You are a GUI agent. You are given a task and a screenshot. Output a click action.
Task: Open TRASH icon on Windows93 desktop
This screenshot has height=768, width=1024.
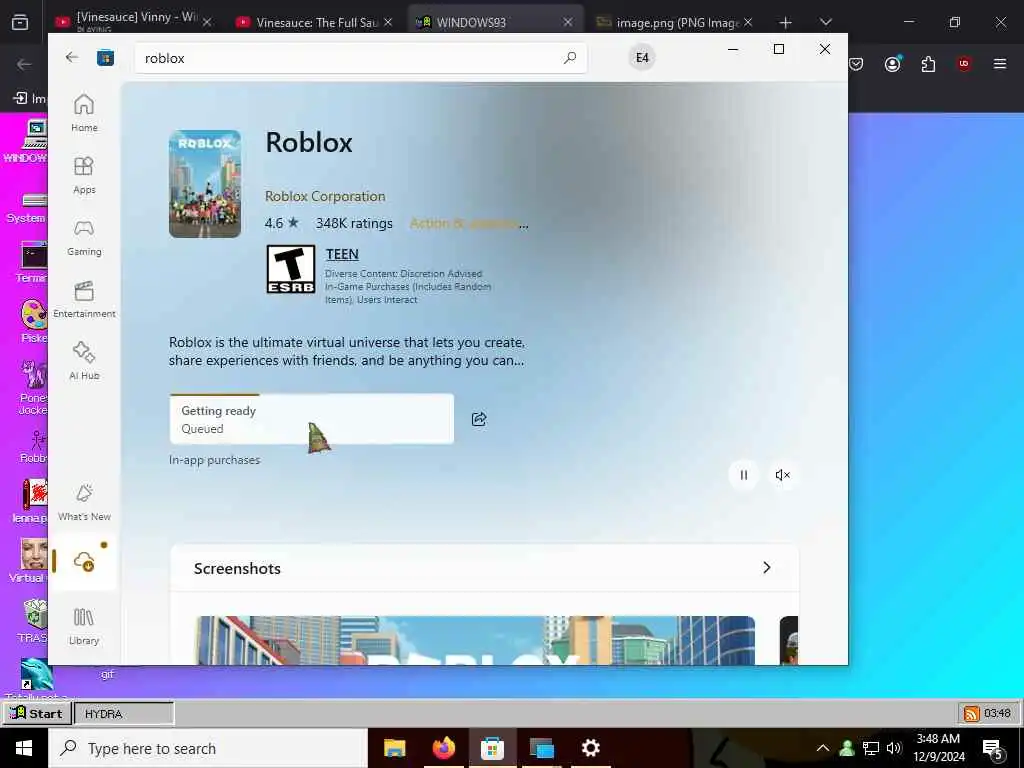pos(33,620)
